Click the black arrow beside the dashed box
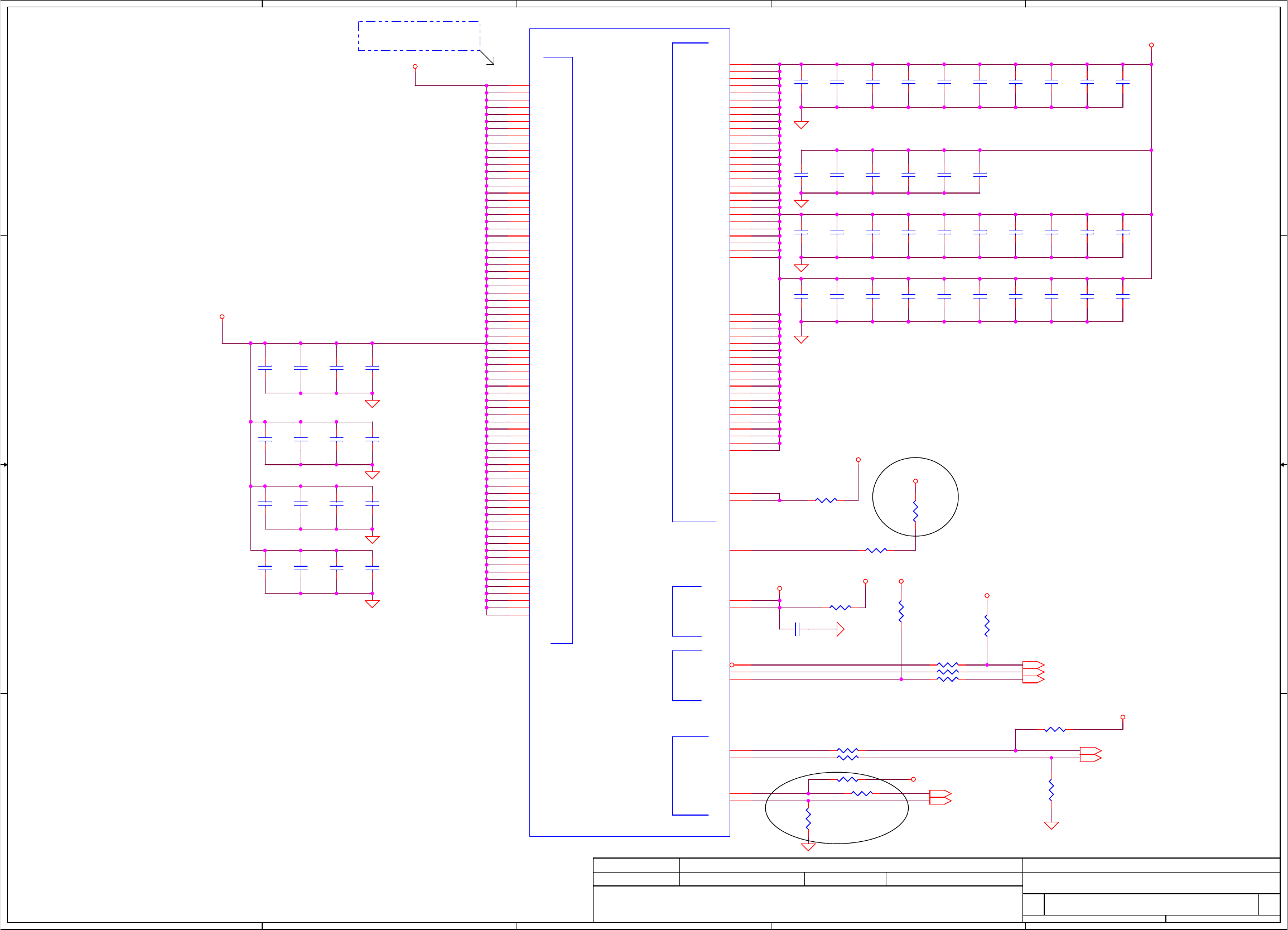This screenshot has width=1288, height=930. click(x=488, y=57)
